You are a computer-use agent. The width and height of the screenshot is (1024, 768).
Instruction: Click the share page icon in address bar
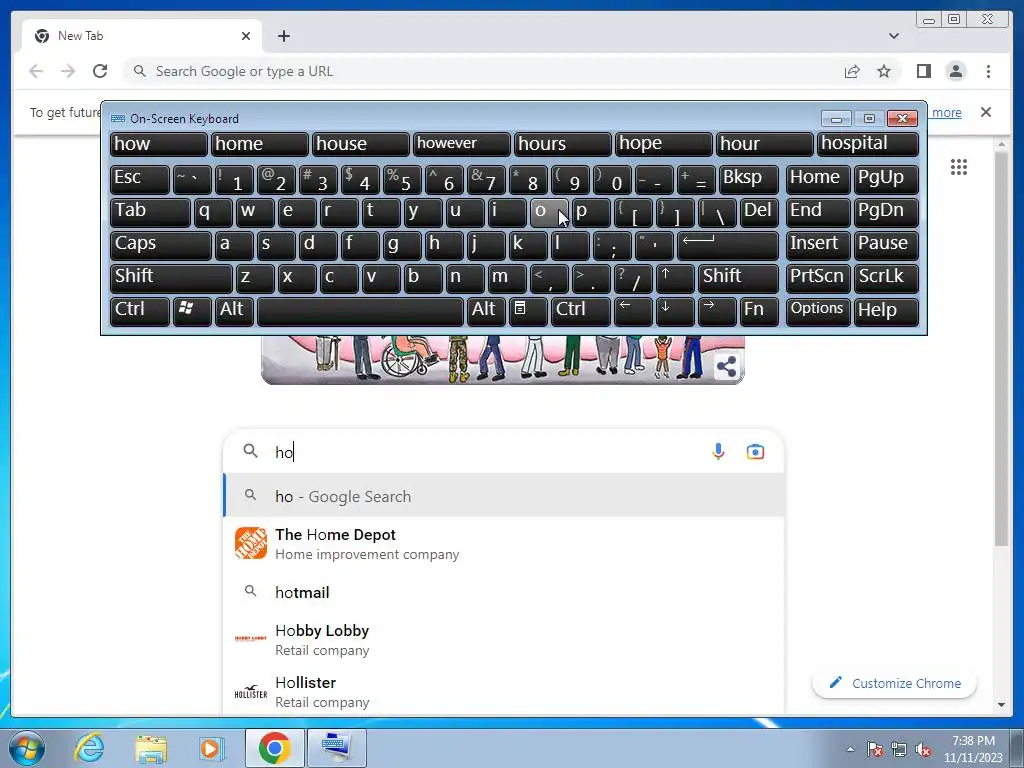tap(852, 71)
